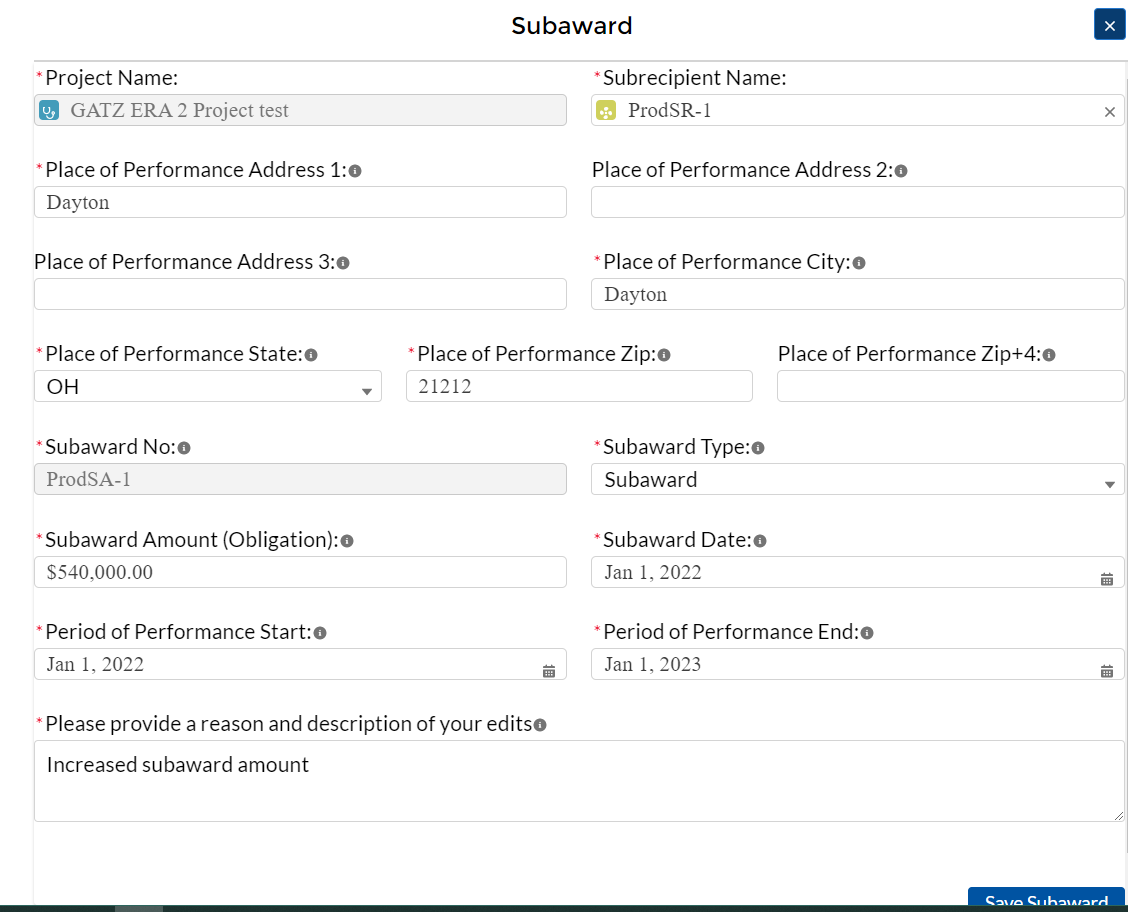Open the Period of Performance End calendar icon

1107,671
